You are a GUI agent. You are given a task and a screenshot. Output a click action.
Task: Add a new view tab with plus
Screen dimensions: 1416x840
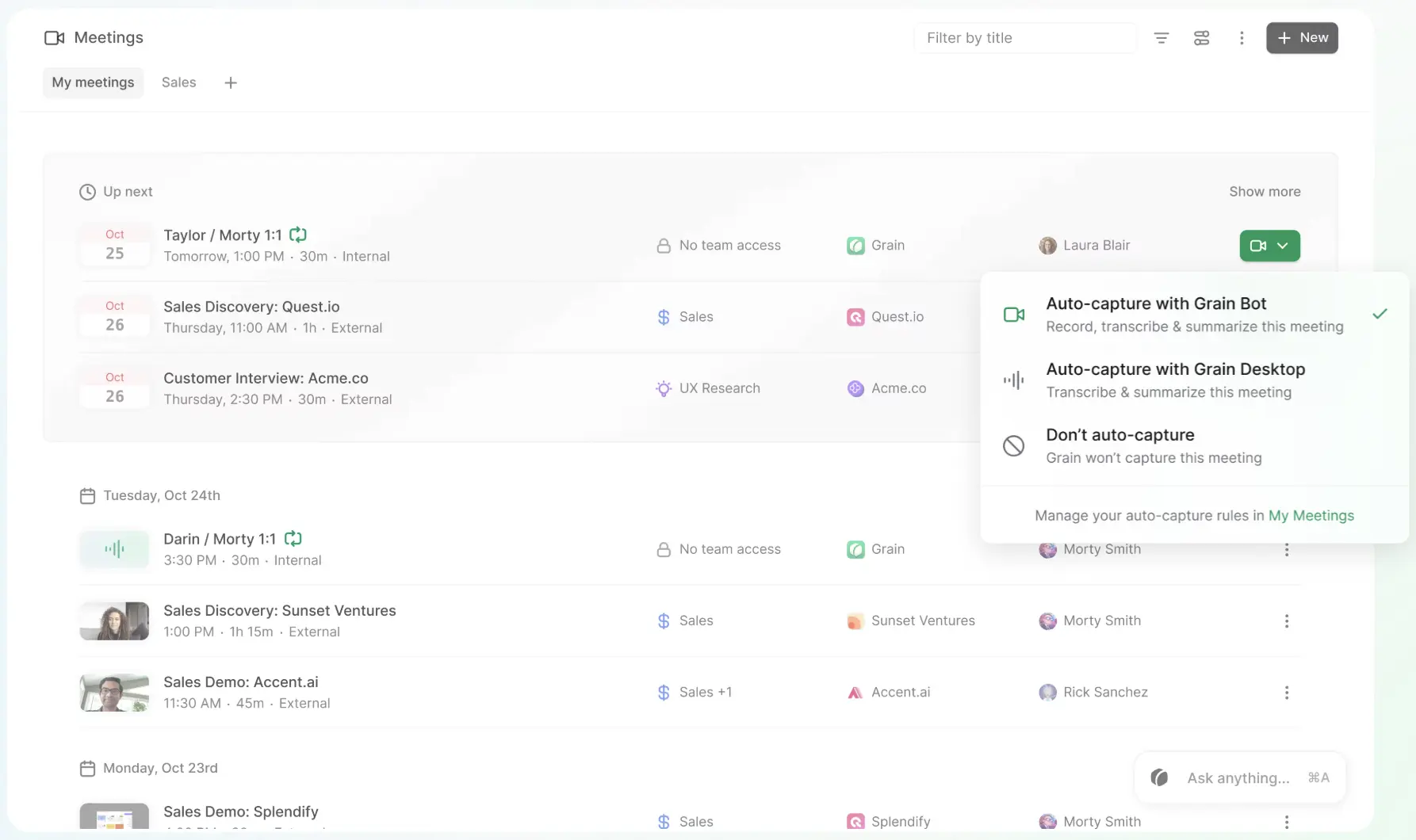click(x=231, y=82)
